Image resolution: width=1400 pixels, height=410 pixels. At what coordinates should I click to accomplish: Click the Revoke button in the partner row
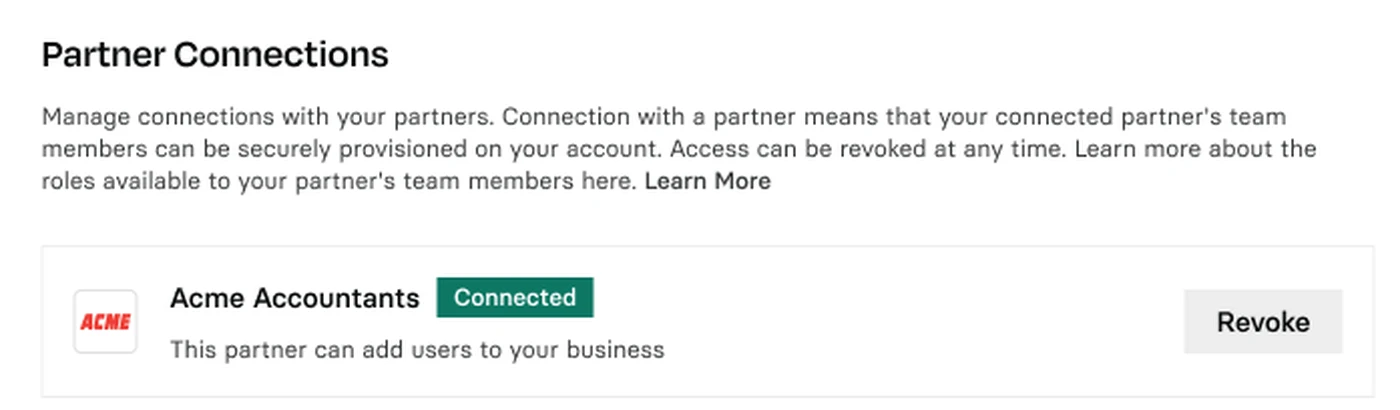(1263, 322)
